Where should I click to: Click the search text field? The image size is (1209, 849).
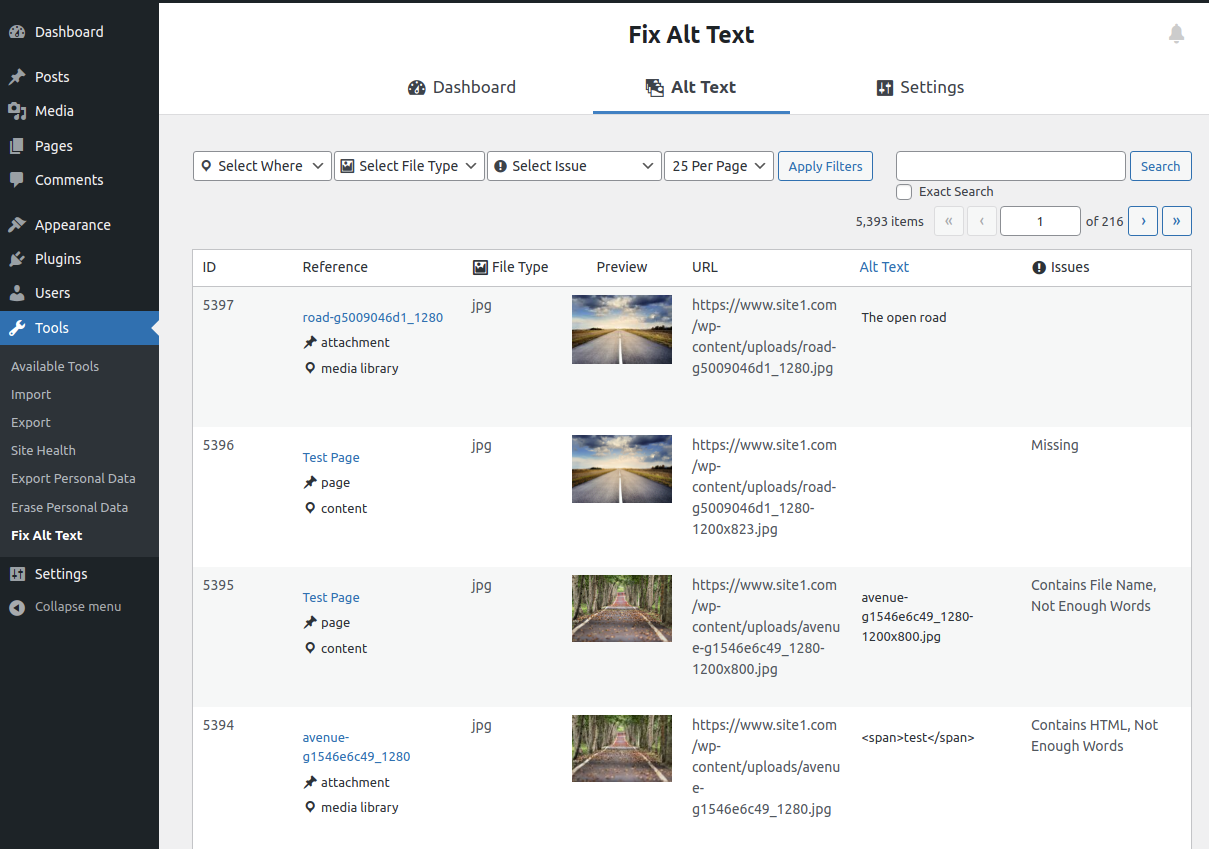coord(1011,166)
